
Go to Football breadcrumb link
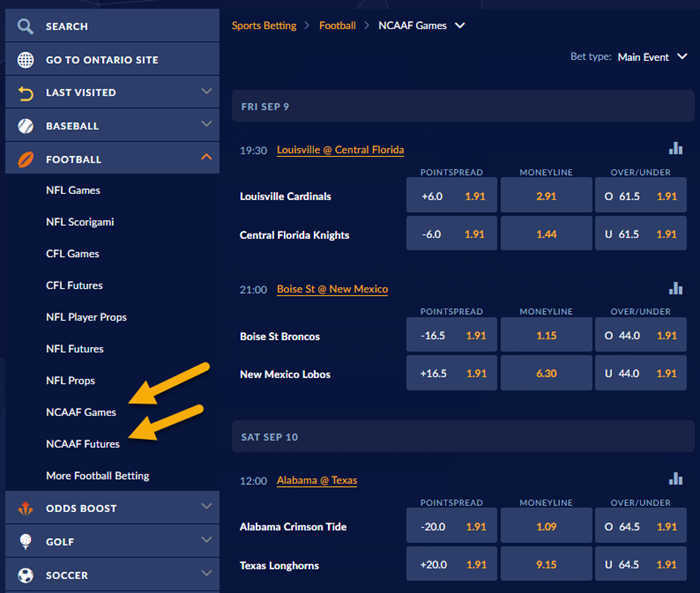coord(338,25)
